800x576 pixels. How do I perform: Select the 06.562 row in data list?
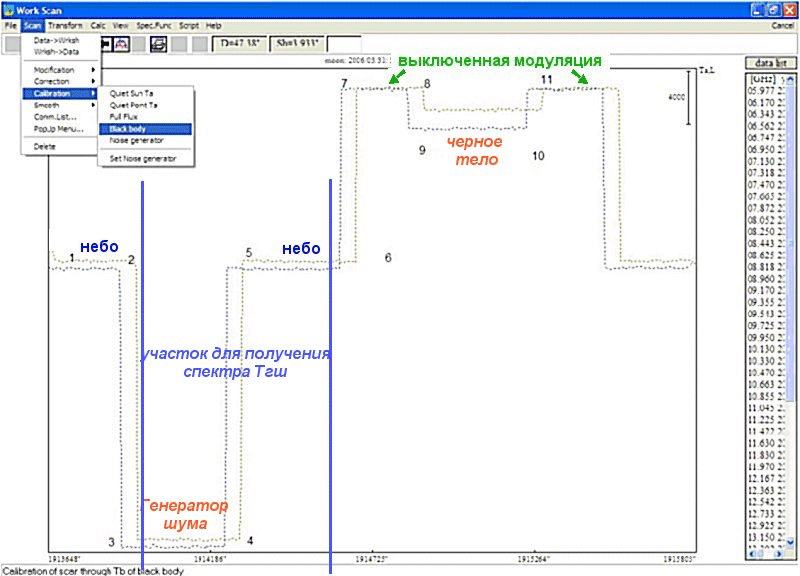(766, 126)
